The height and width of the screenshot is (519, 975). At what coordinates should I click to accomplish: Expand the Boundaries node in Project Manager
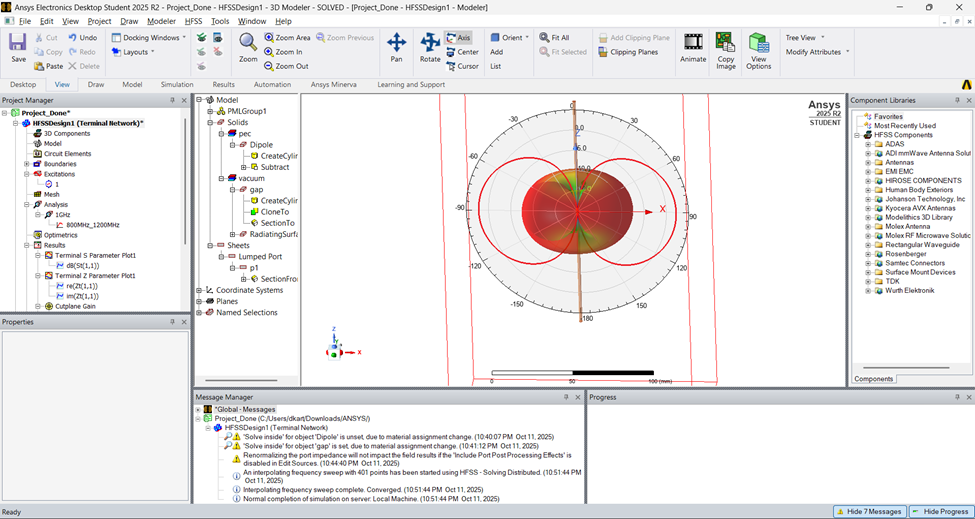pyautogui.click(x=27, y=164)
